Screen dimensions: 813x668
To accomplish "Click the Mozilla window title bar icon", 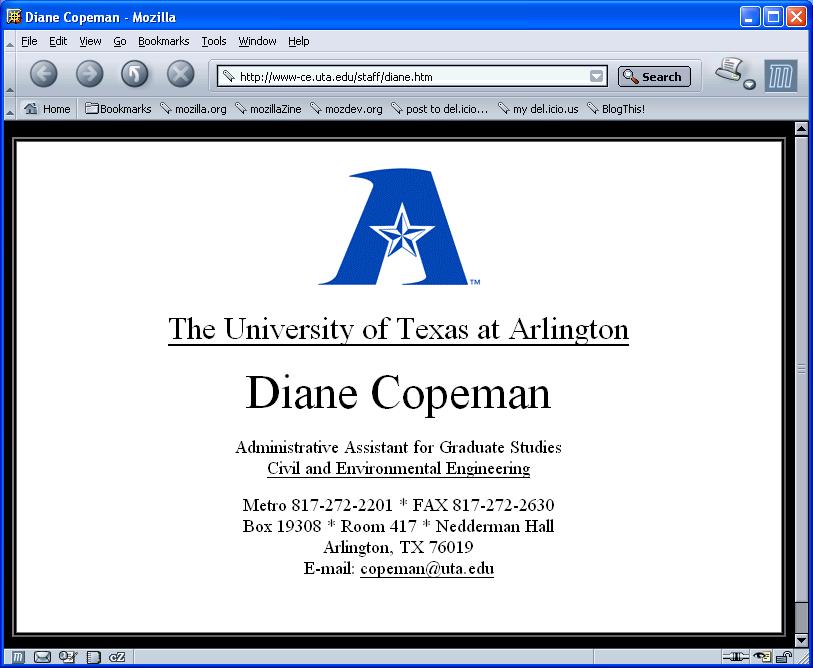I will [13, 17].
